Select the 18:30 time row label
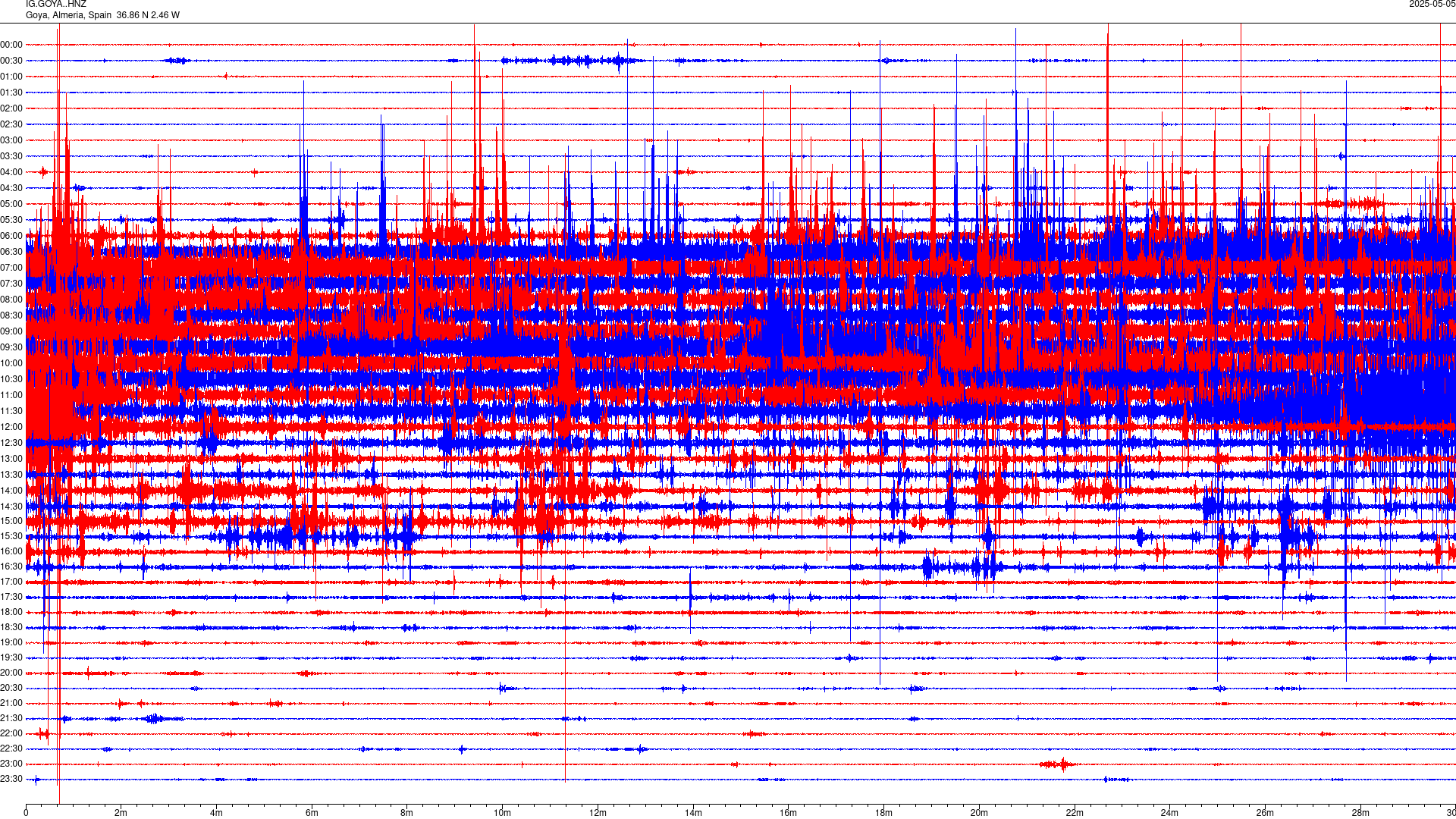1456x819 pixels. 11,627
